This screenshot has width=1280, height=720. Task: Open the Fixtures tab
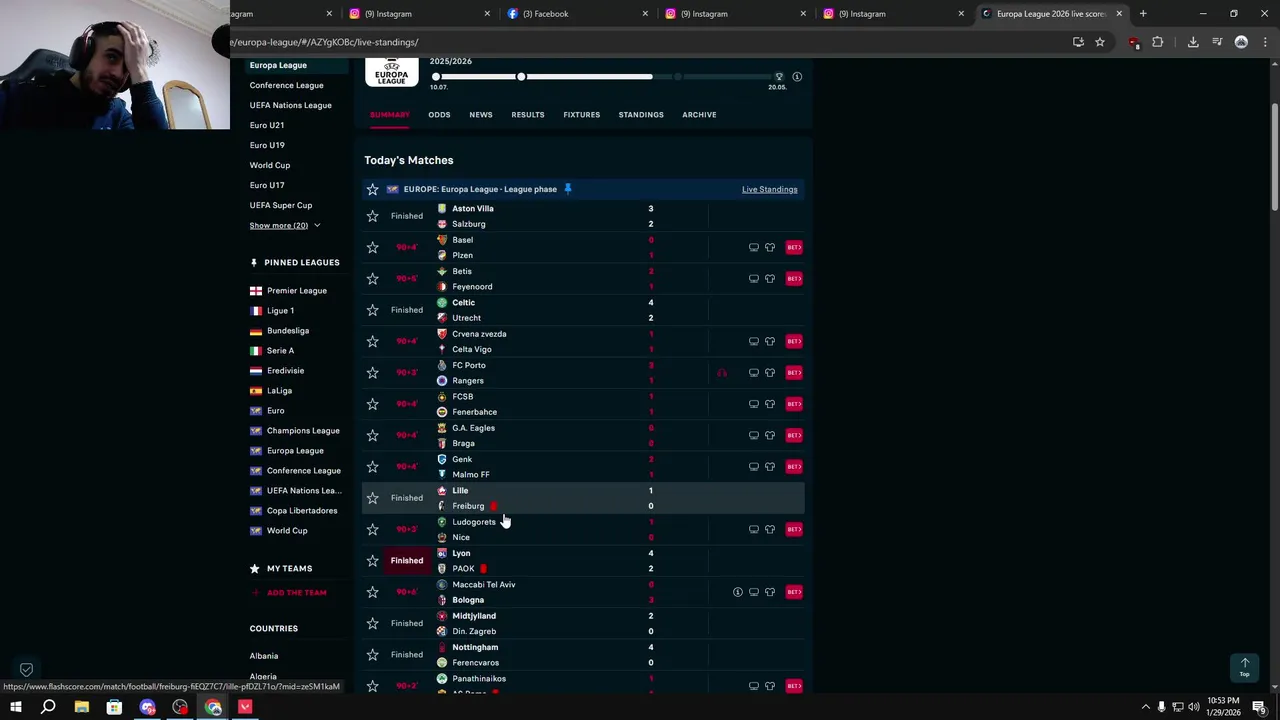pos(581,115)
